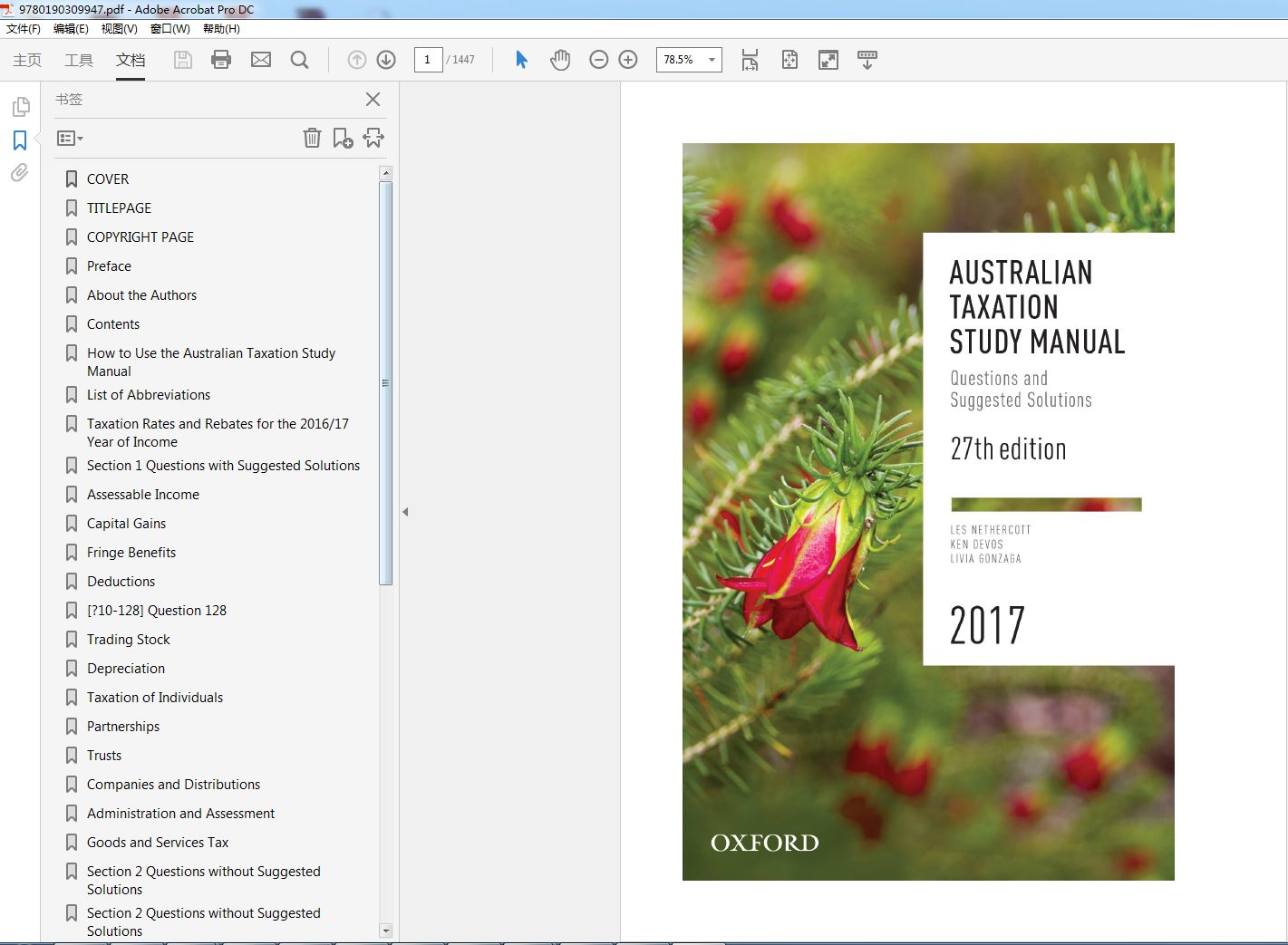Click the book cover page image
The height and width of the screenshot is (945, 1288).
[928, 512]
